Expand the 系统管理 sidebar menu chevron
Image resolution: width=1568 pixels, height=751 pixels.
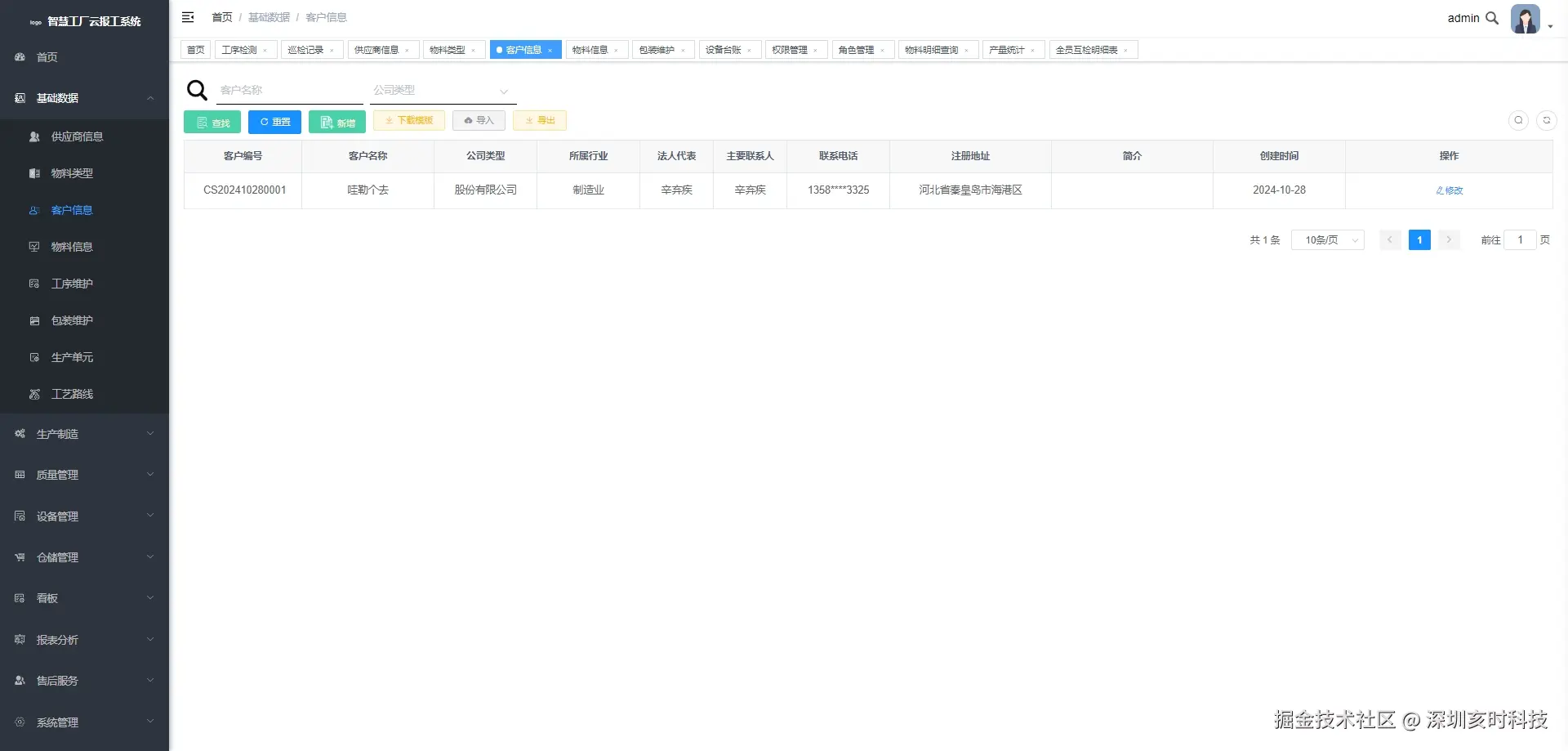[150, 722]
